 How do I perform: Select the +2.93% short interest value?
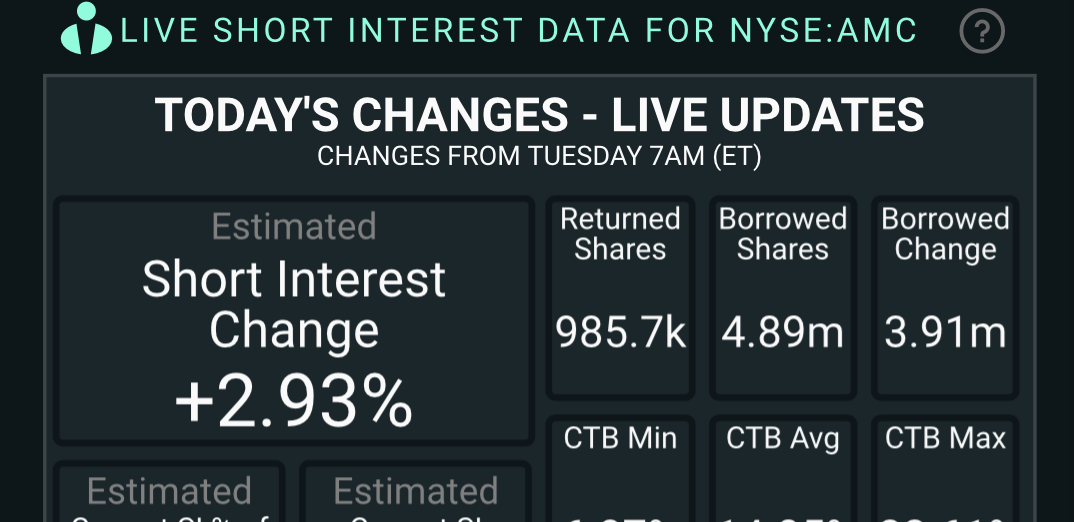click(x=294, y=402)
